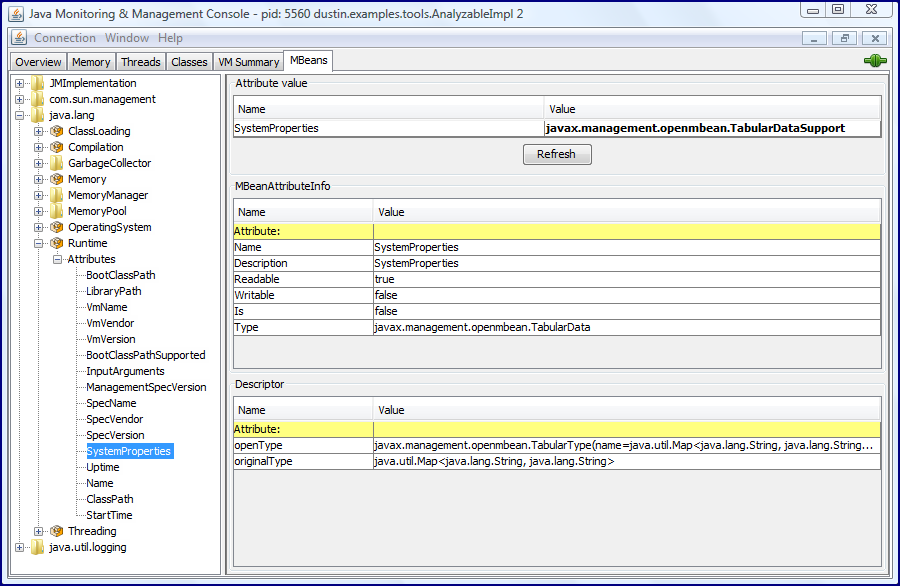Screen dimensions: 900x586
Task: Click the Java icon in window title bar
Action: point(16,14)
